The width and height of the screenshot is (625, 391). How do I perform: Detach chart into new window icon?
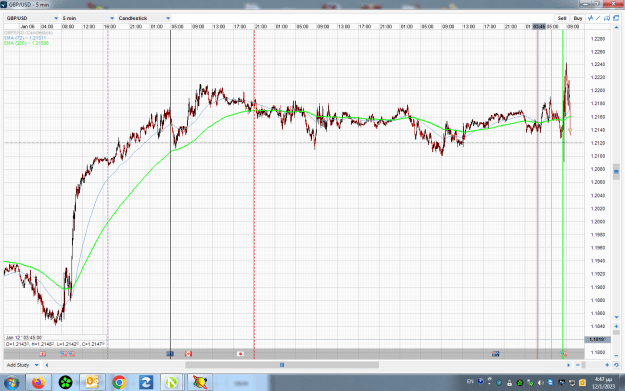(x=616, y=18)
